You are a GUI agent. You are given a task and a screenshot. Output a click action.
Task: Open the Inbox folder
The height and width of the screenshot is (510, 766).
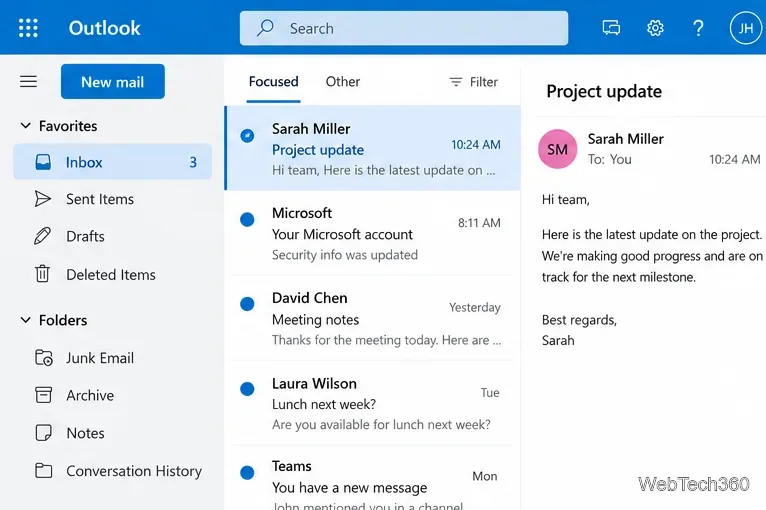coord(113,162)
